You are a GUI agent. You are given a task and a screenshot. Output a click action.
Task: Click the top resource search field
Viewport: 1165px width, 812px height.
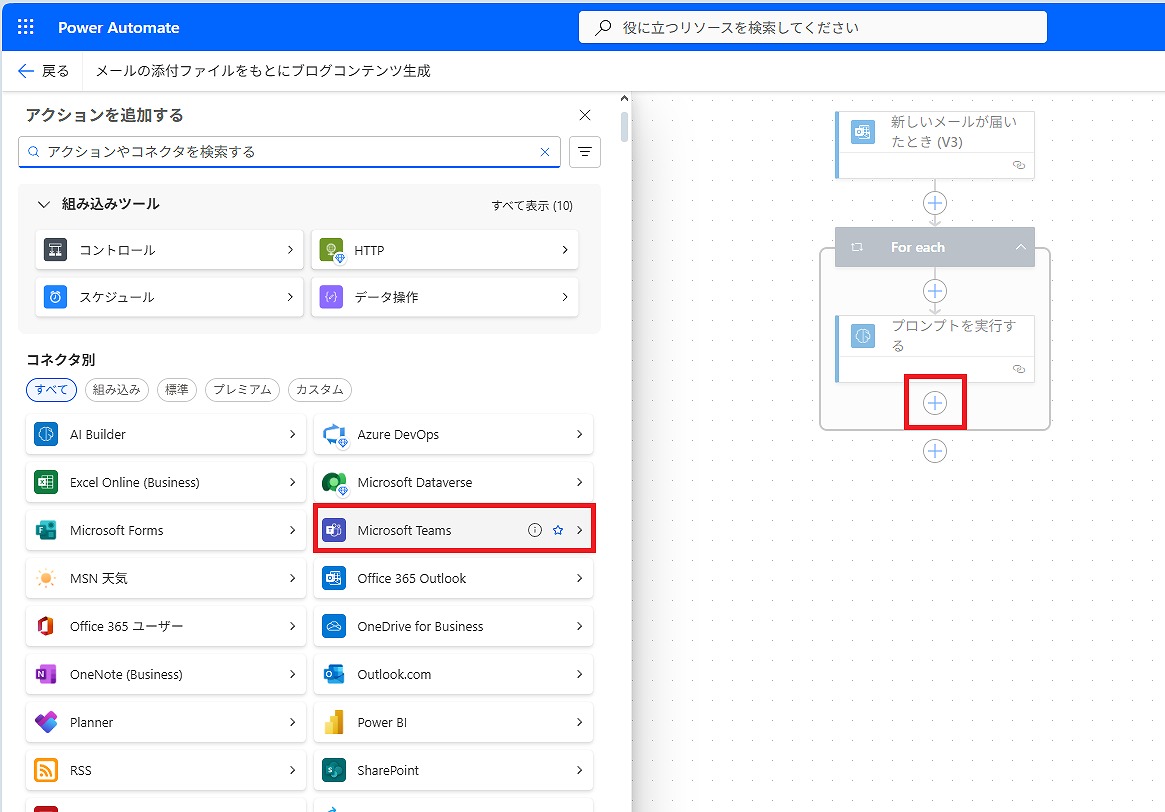pyautogui.click(x=812, y=28)
